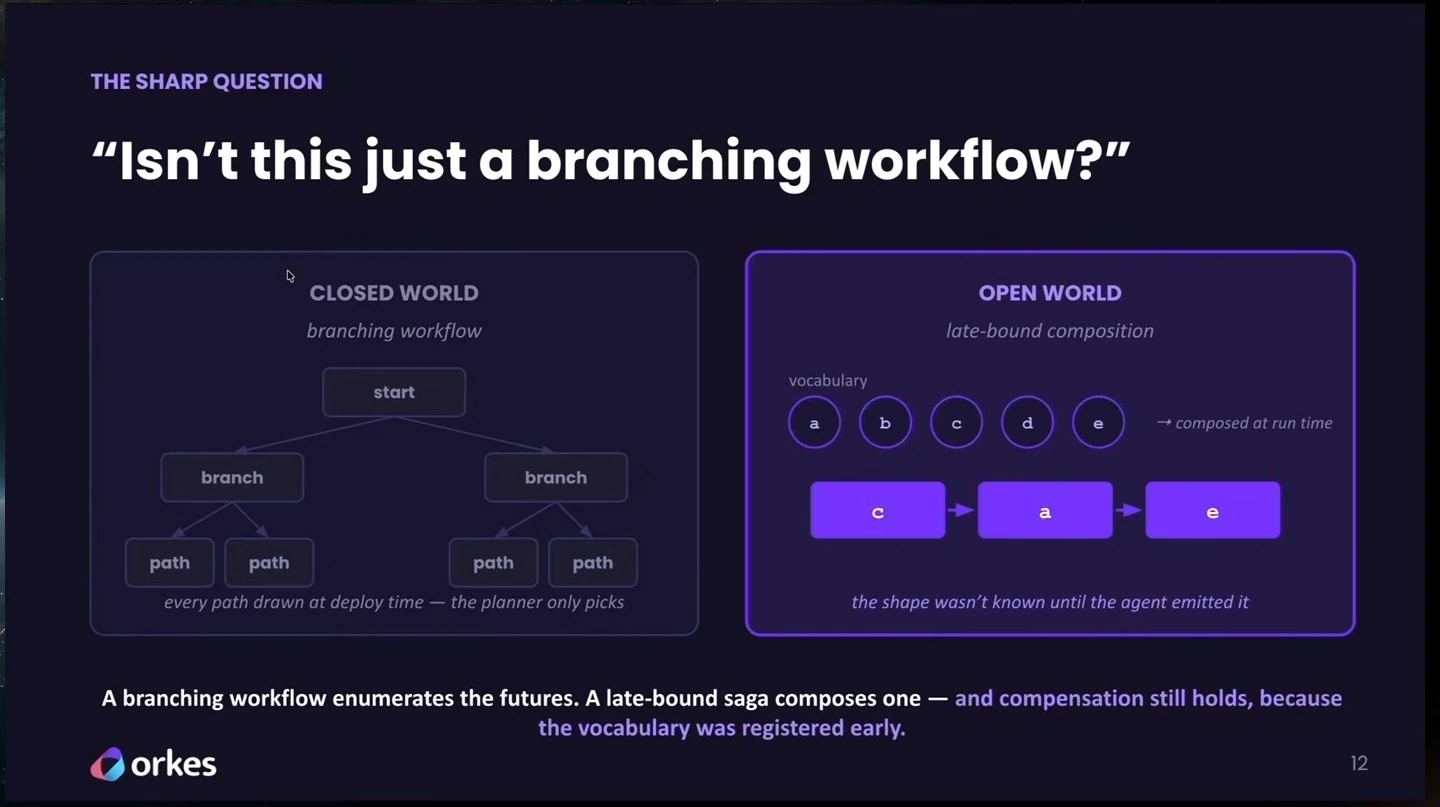Viewport: 1440px width, 807px height.
Task: Click "the vocabulary was registered early." text
Action: [722, 727]
